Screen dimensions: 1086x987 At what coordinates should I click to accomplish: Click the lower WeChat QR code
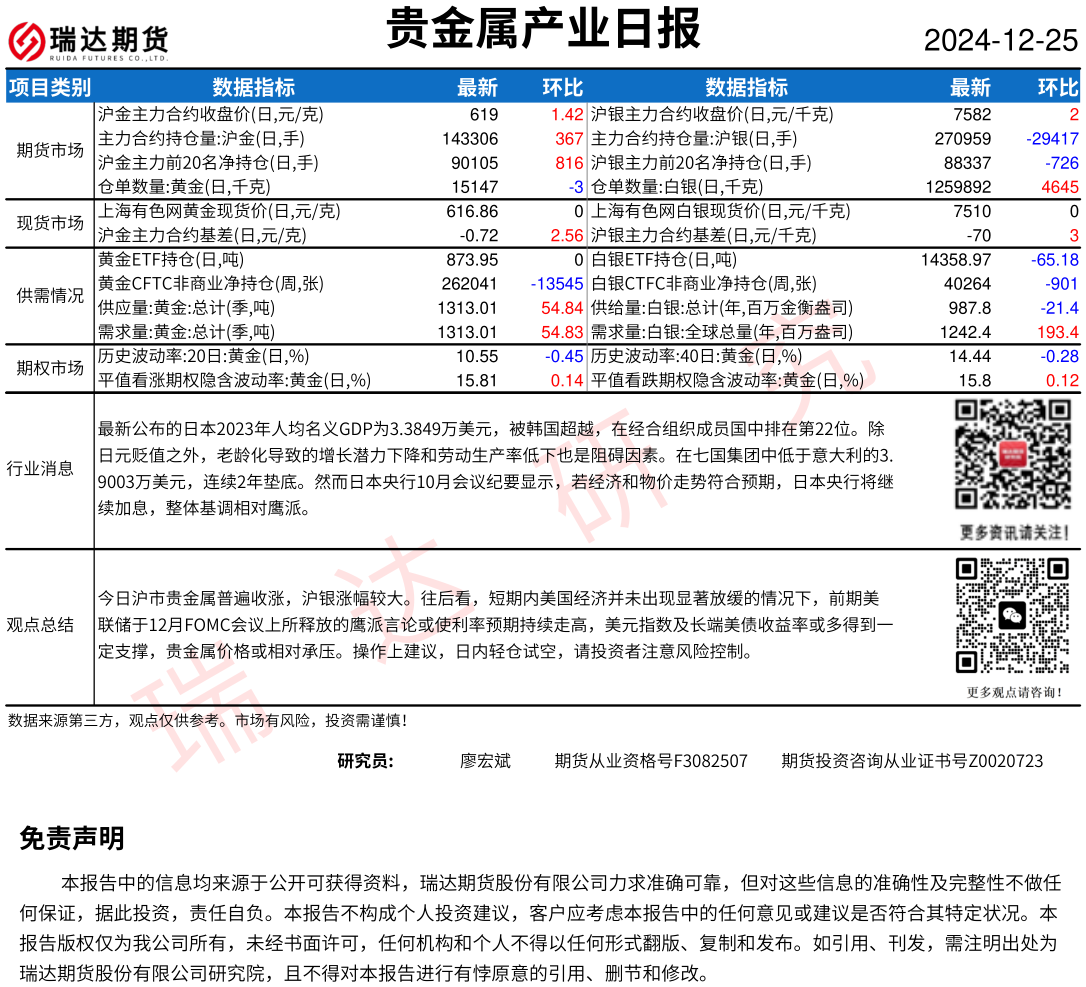coord(1013,616)
